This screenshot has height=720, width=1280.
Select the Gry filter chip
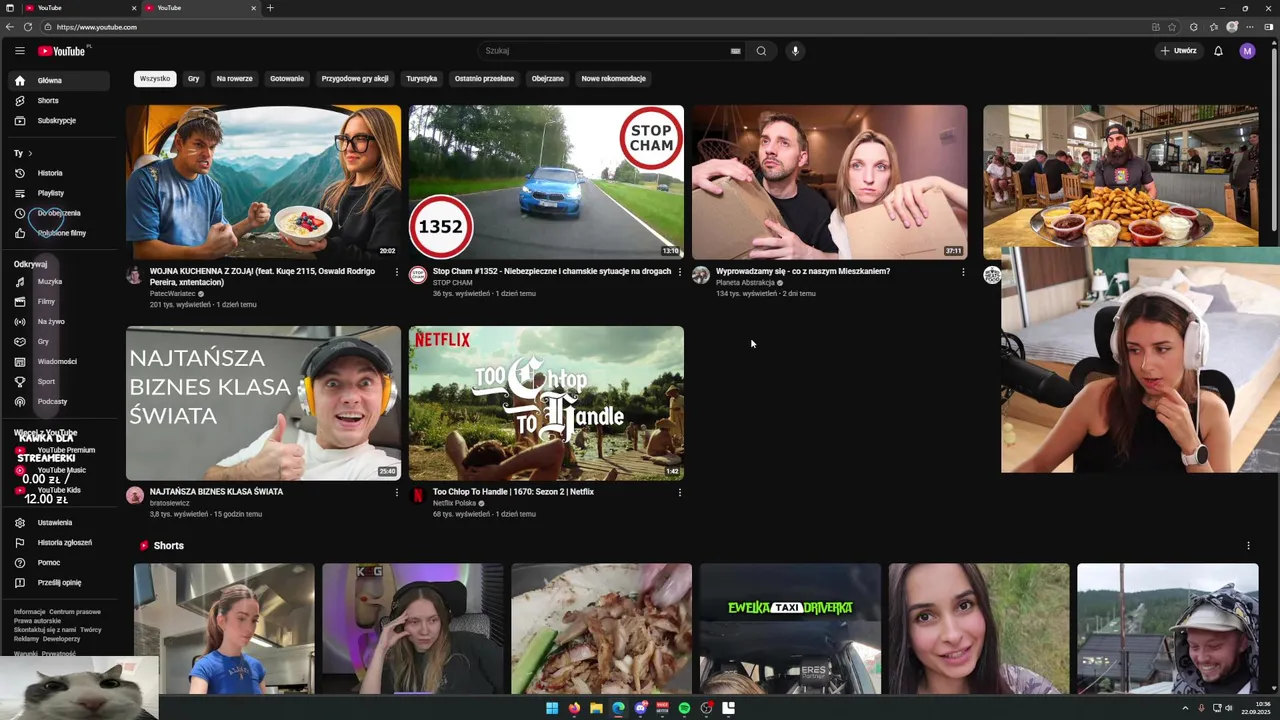click(193, 78)
